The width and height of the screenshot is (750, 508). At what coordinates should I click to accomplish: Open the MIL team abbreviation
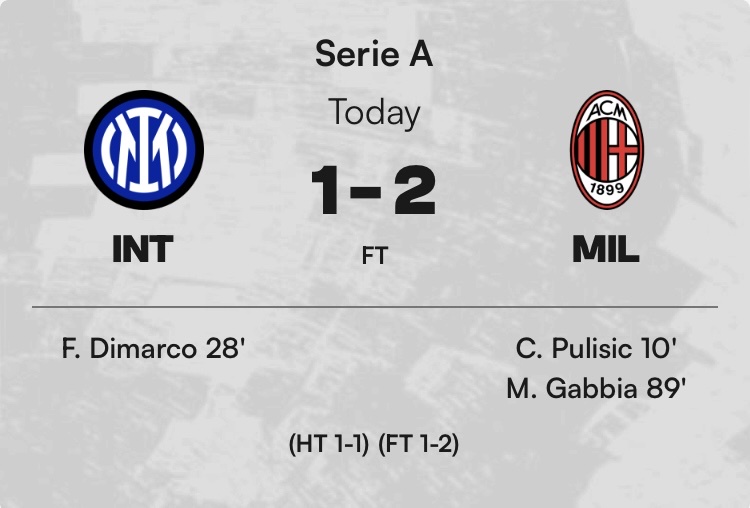[x=606, y=249]
